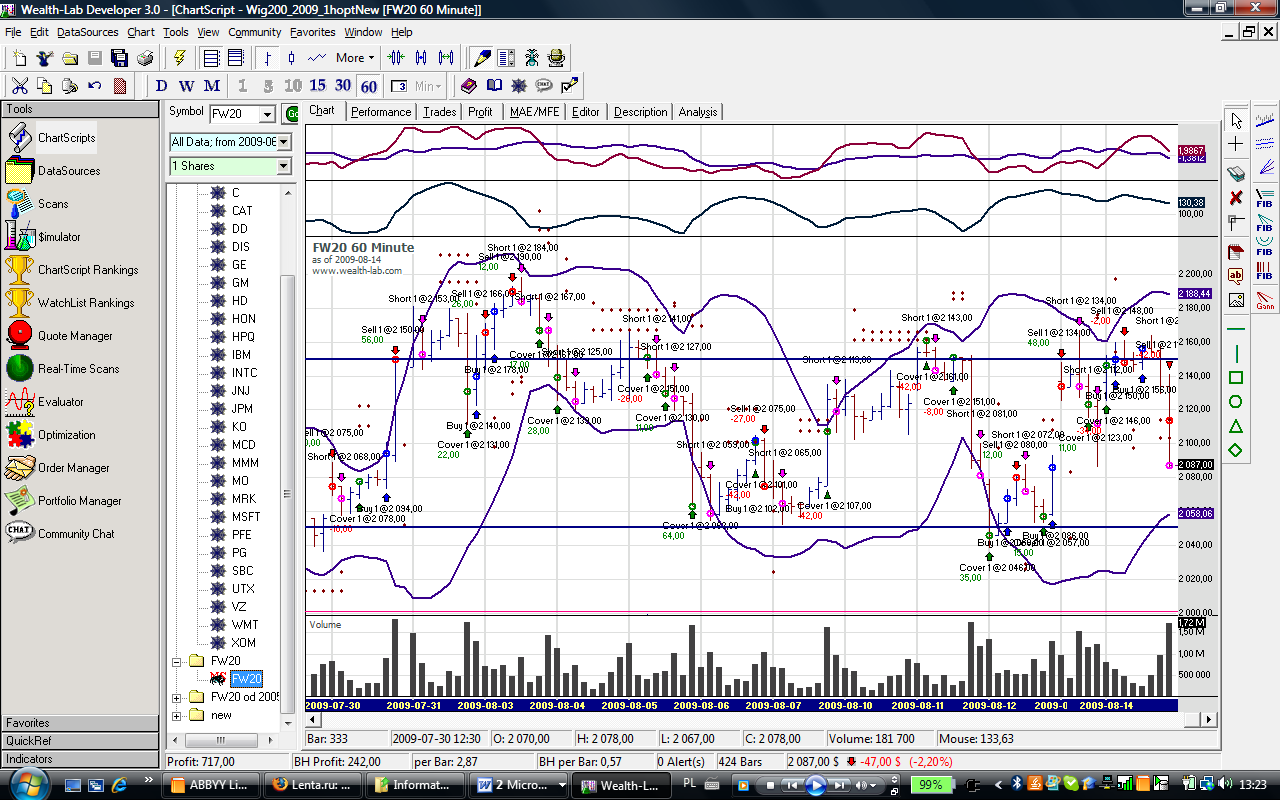Switch to the MAE/MFE tab
This screenshot has height=800, width=1280.
pos(535,112)
